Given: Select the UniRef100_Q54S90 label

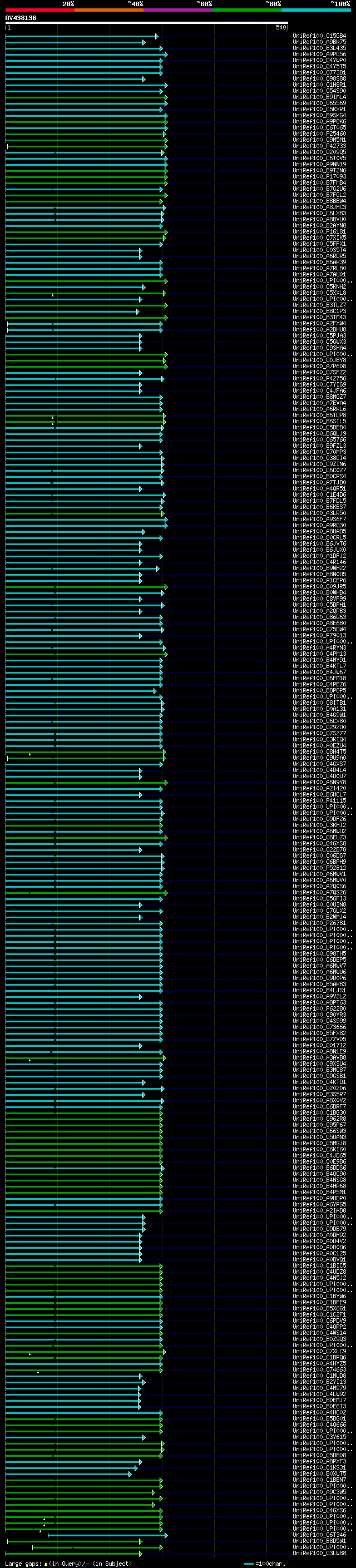Looking at the screenshot, I should (x=319, y=91).
